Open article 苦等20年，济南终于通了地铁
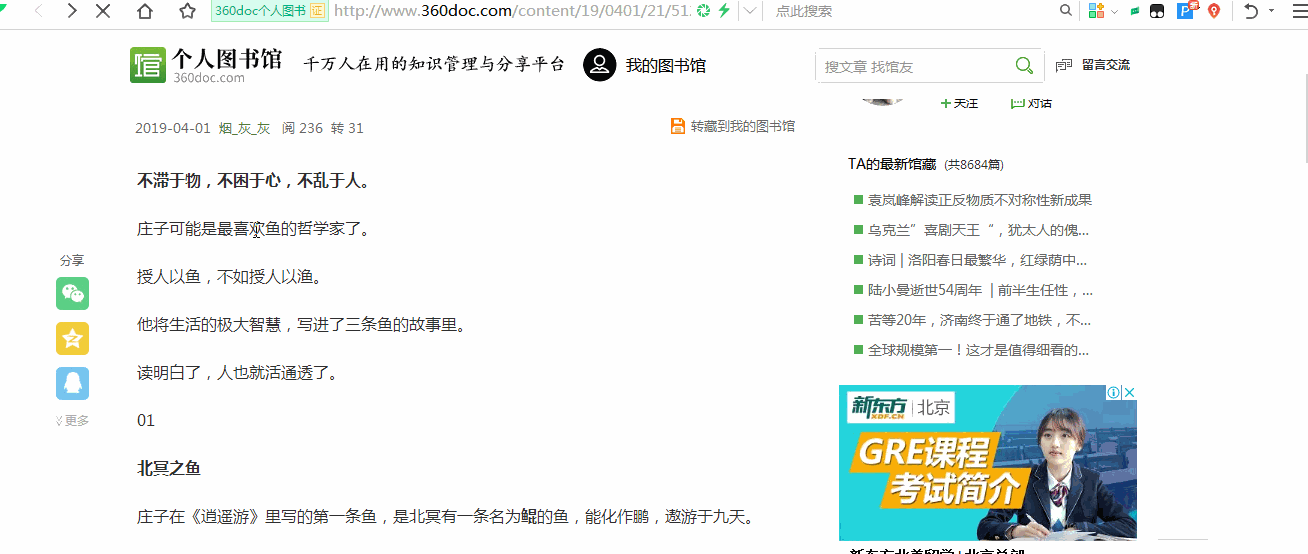1308x554 pixels. (979, 320)
